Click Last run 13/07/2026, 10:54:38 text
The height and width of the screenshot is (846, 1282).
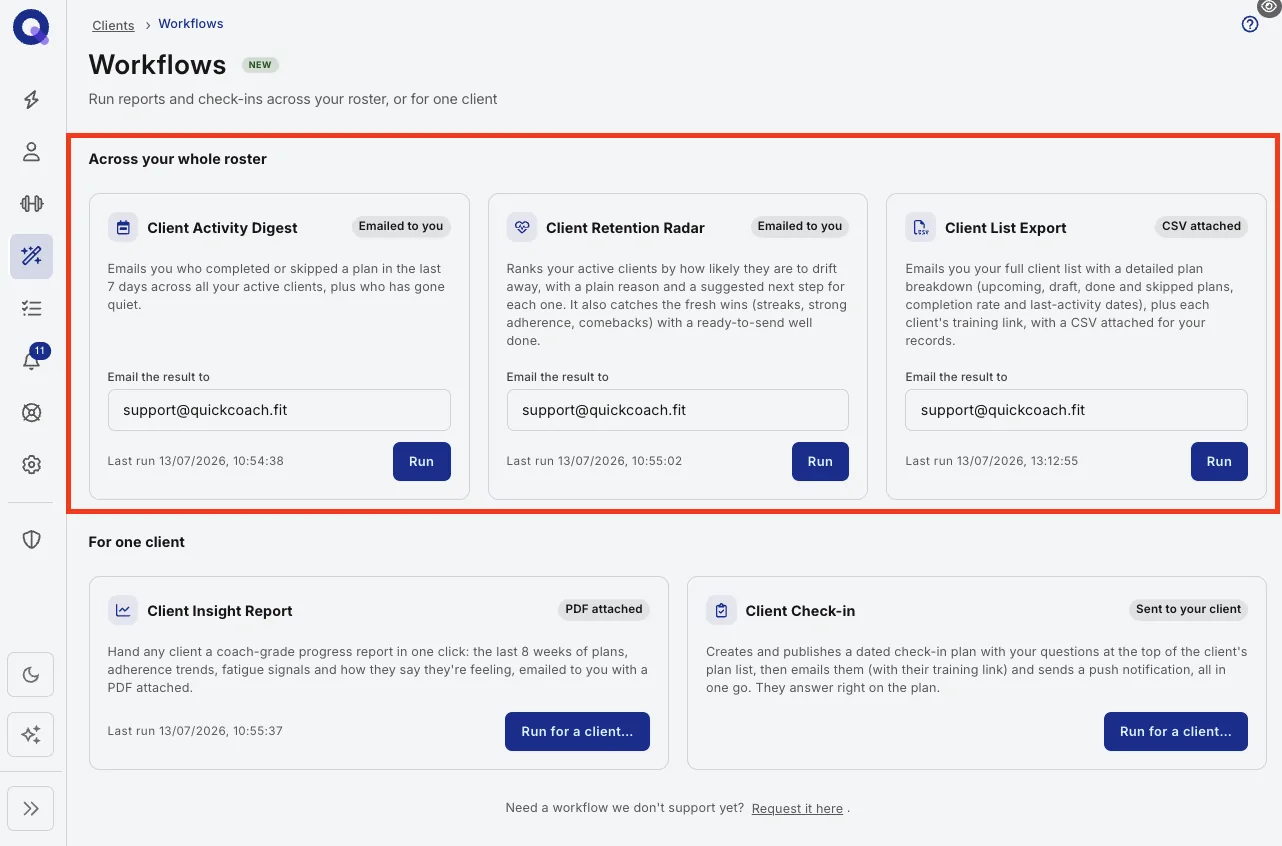(x=196, y=462)
